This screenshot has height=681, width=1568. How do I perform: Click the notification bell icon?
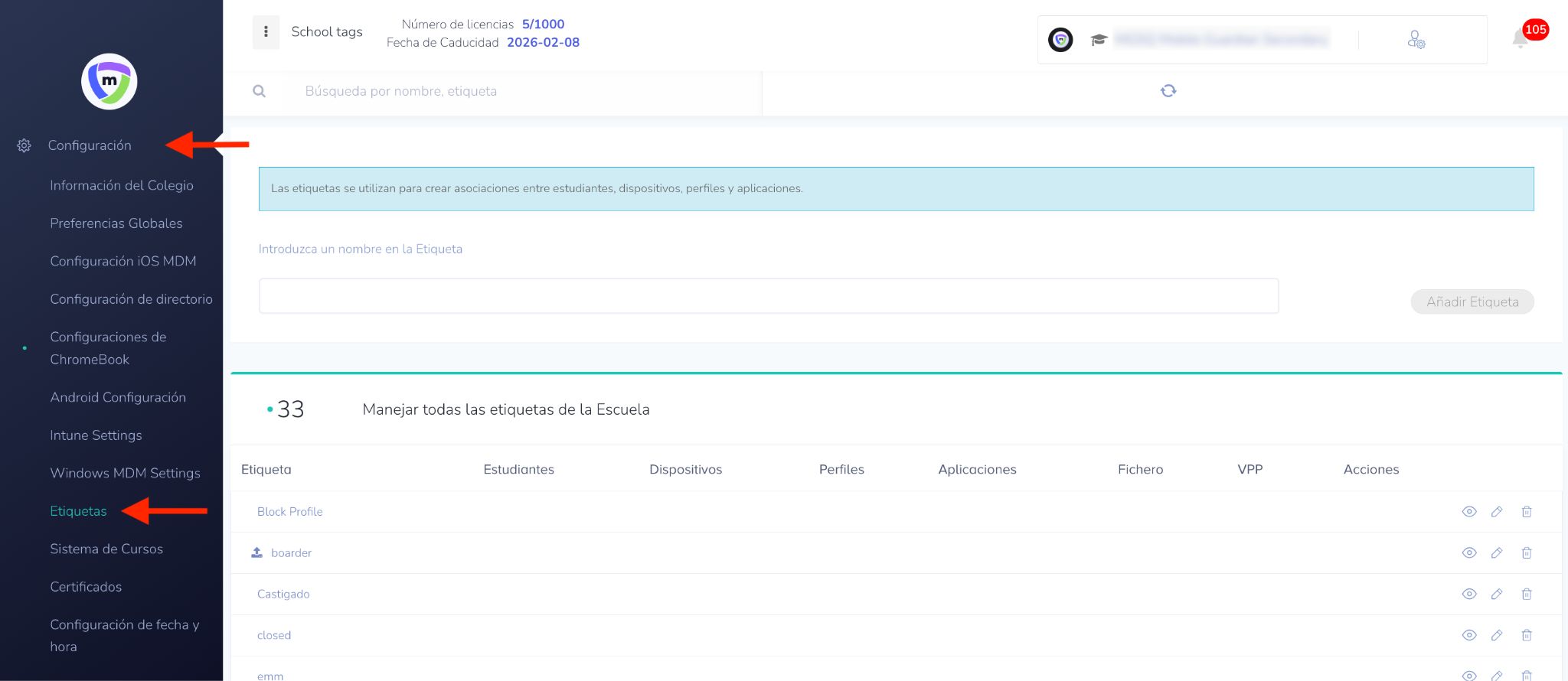pyautogui.click(x=1521, y=38)
